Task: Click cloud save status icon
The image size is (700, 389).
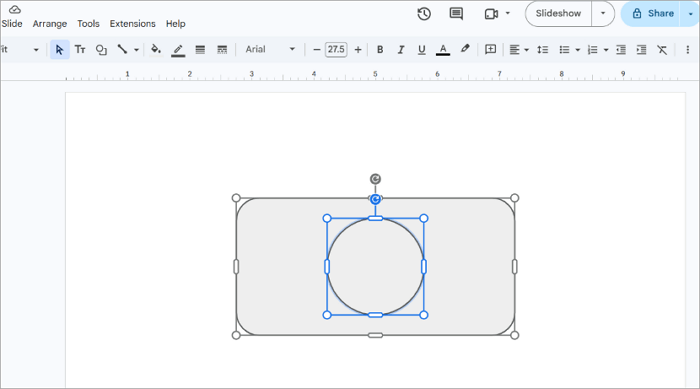Action: point(15,9)
